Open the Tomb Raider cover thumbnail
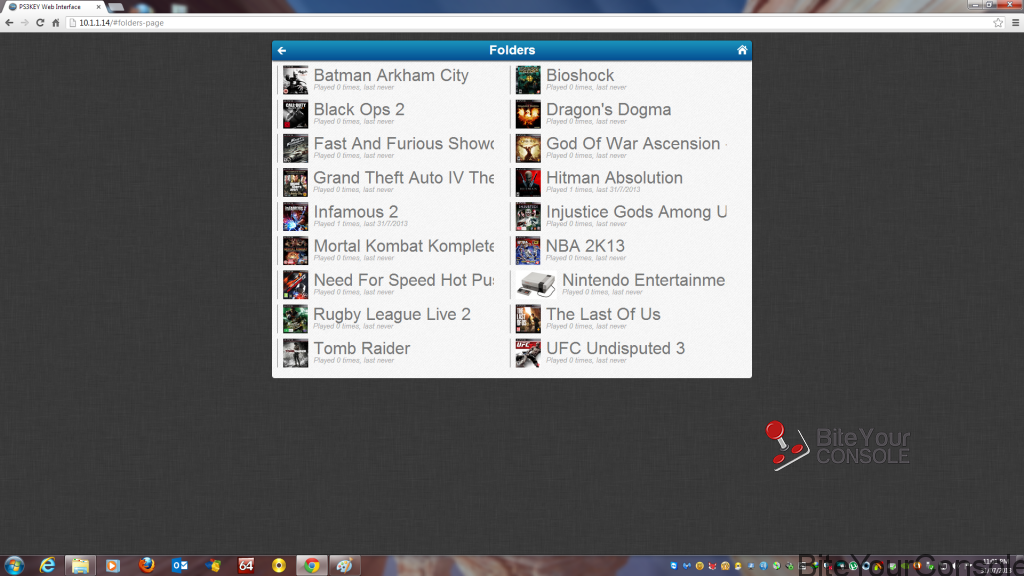The width and height of the screenshot is (1024, 576). (x=295, y=353)
